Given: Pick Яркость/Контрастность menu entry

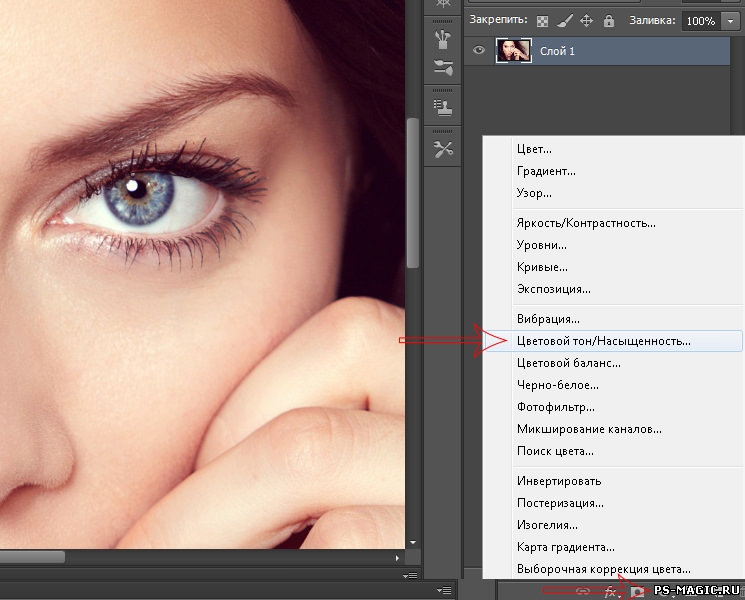Looking at the screenshot, I should click(x=586, y=223).
